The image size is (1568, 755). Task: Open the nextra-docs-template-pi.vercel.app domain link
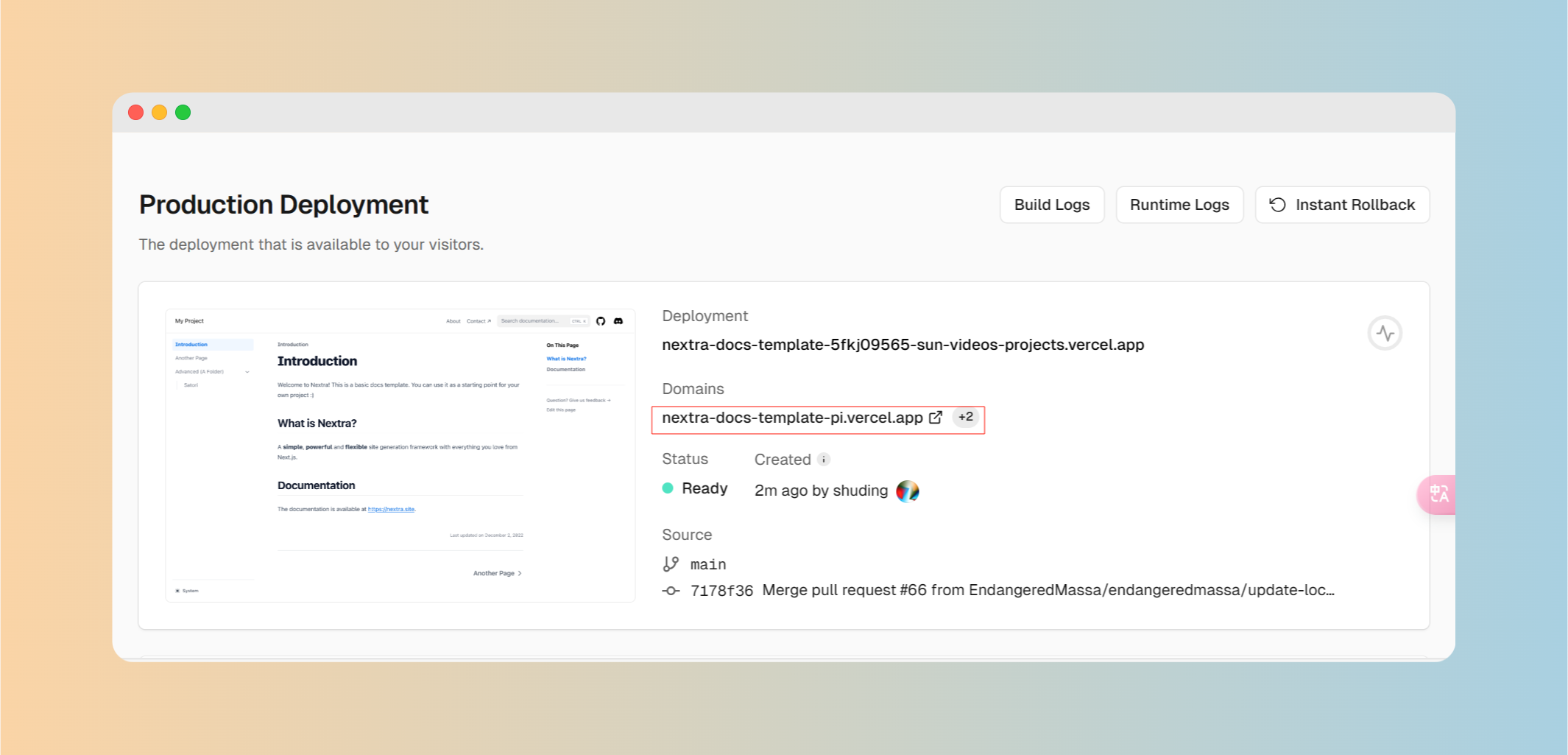click(792, 418)
